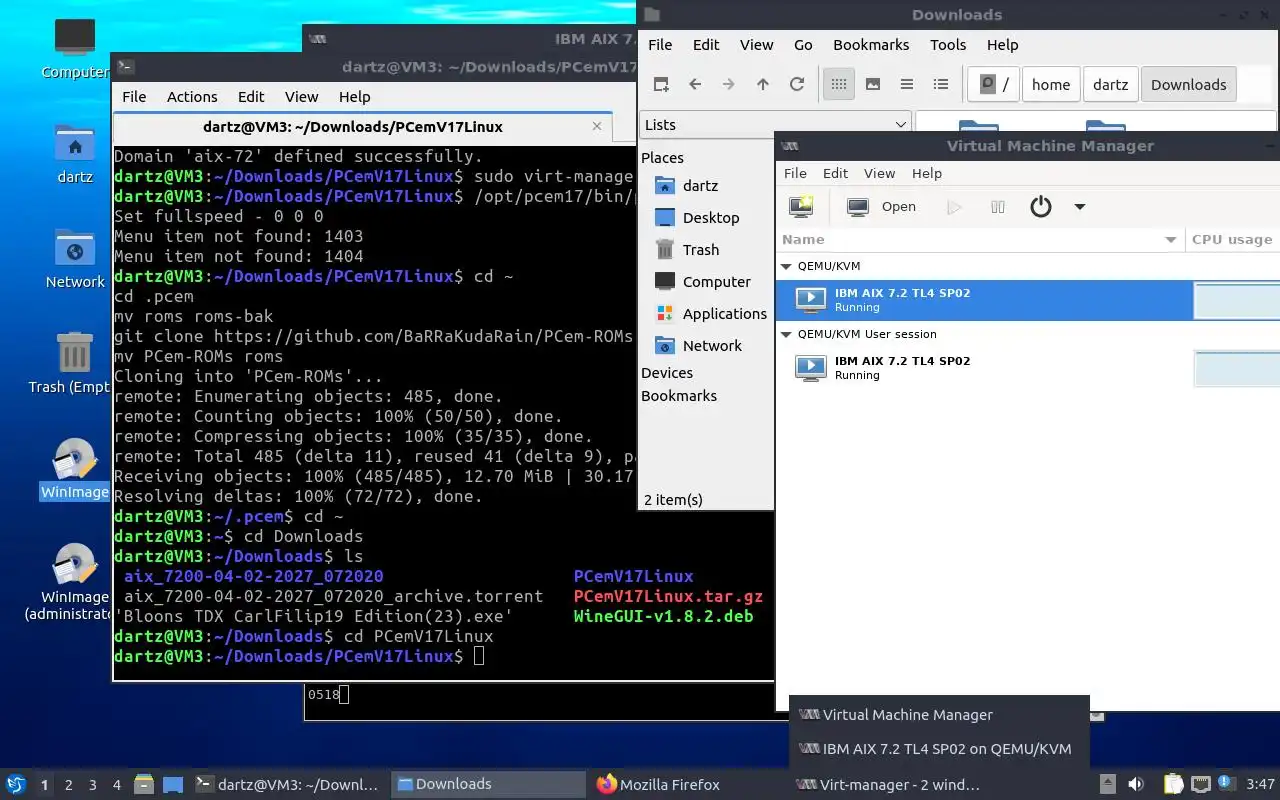Image resolution: width=1280 pixels, height=800 pixels.
Task: Click the show desktop icon on taskbar
Action: coord(173,785)
